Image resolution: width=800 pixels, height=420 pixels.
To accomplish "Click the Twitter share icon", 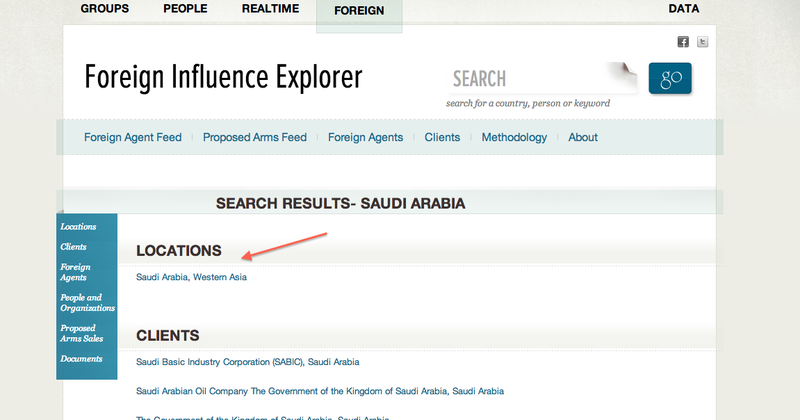I will (703, 42).
